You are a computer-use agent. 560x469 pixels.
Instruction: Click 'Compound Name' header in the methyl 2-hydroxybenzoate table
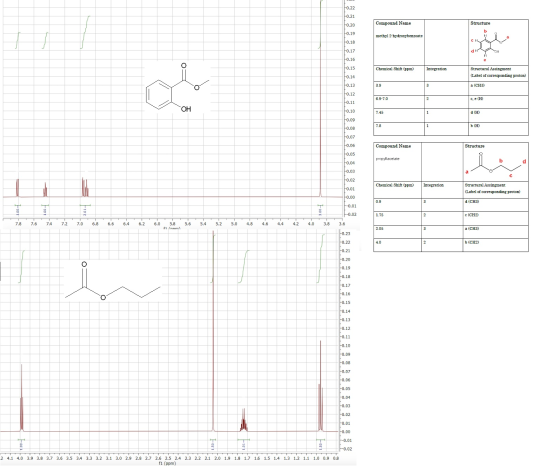(393, 23)
